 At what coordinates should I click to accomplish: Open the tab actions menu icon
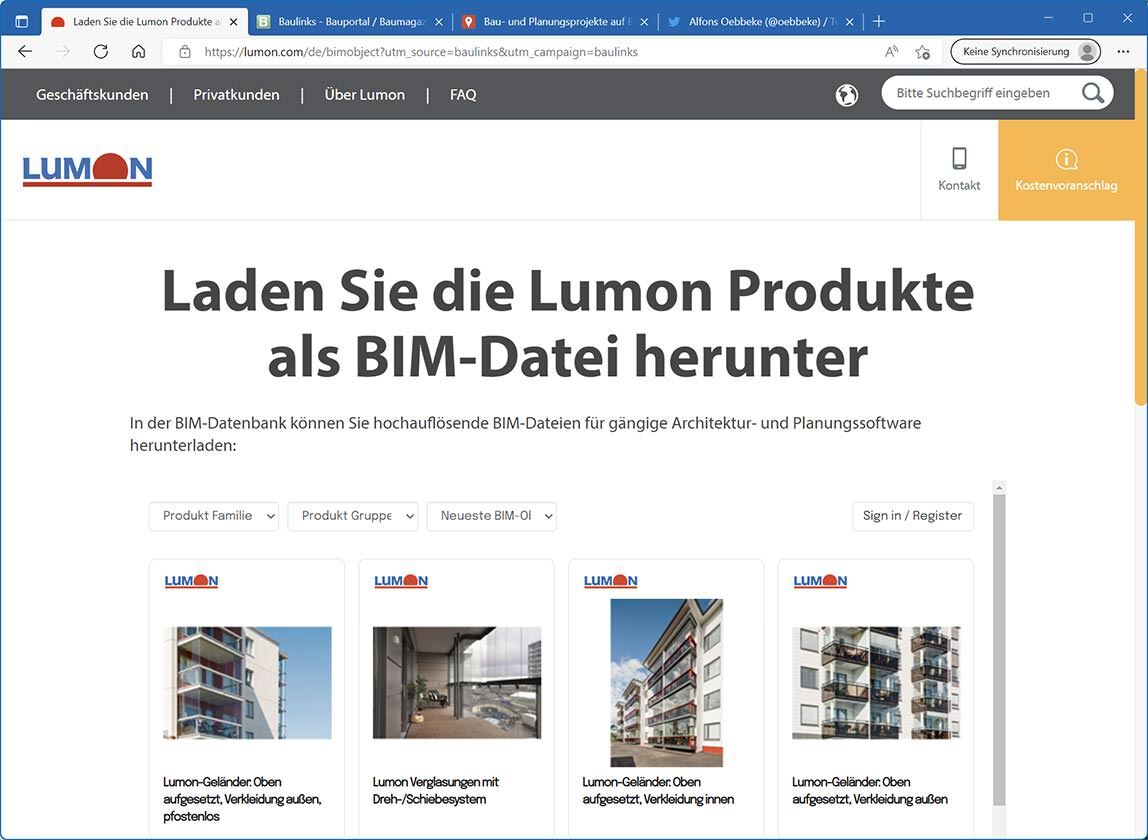(x=21, y=21)
